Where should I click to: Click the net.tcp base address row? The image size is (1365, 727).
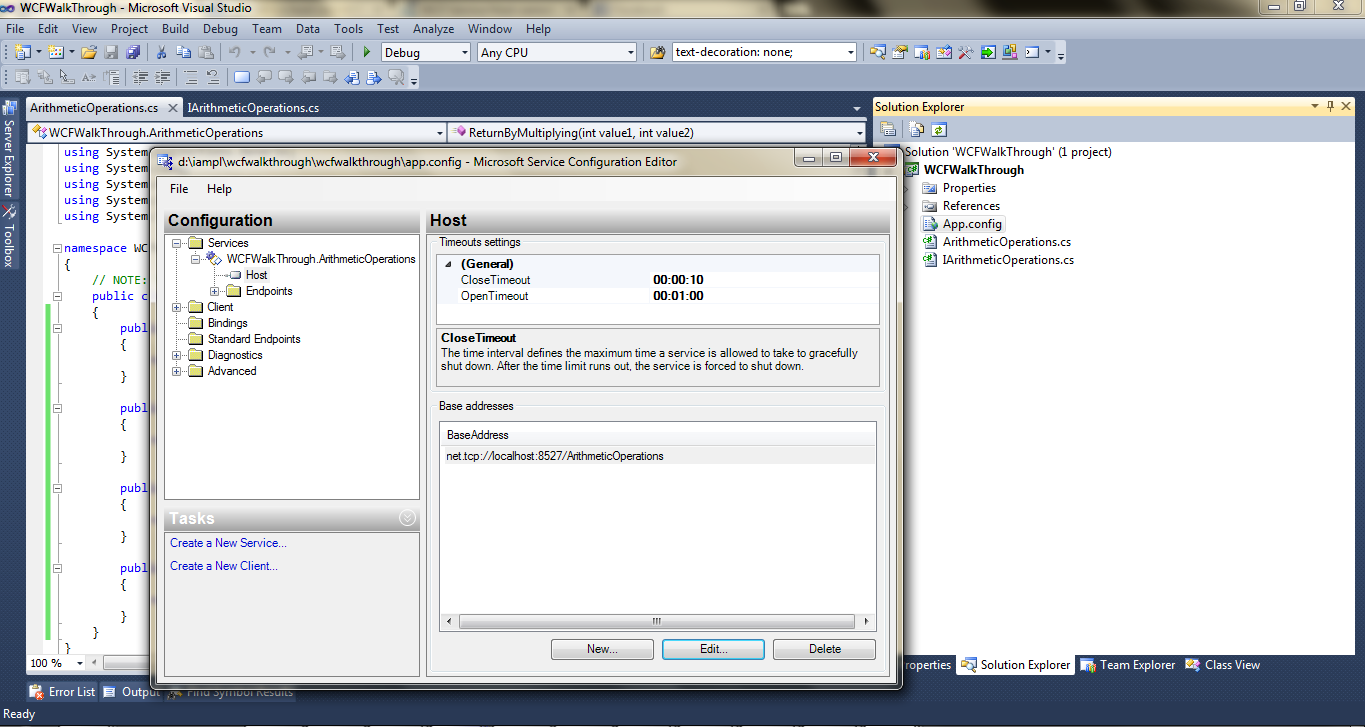[x=658, y=456]
